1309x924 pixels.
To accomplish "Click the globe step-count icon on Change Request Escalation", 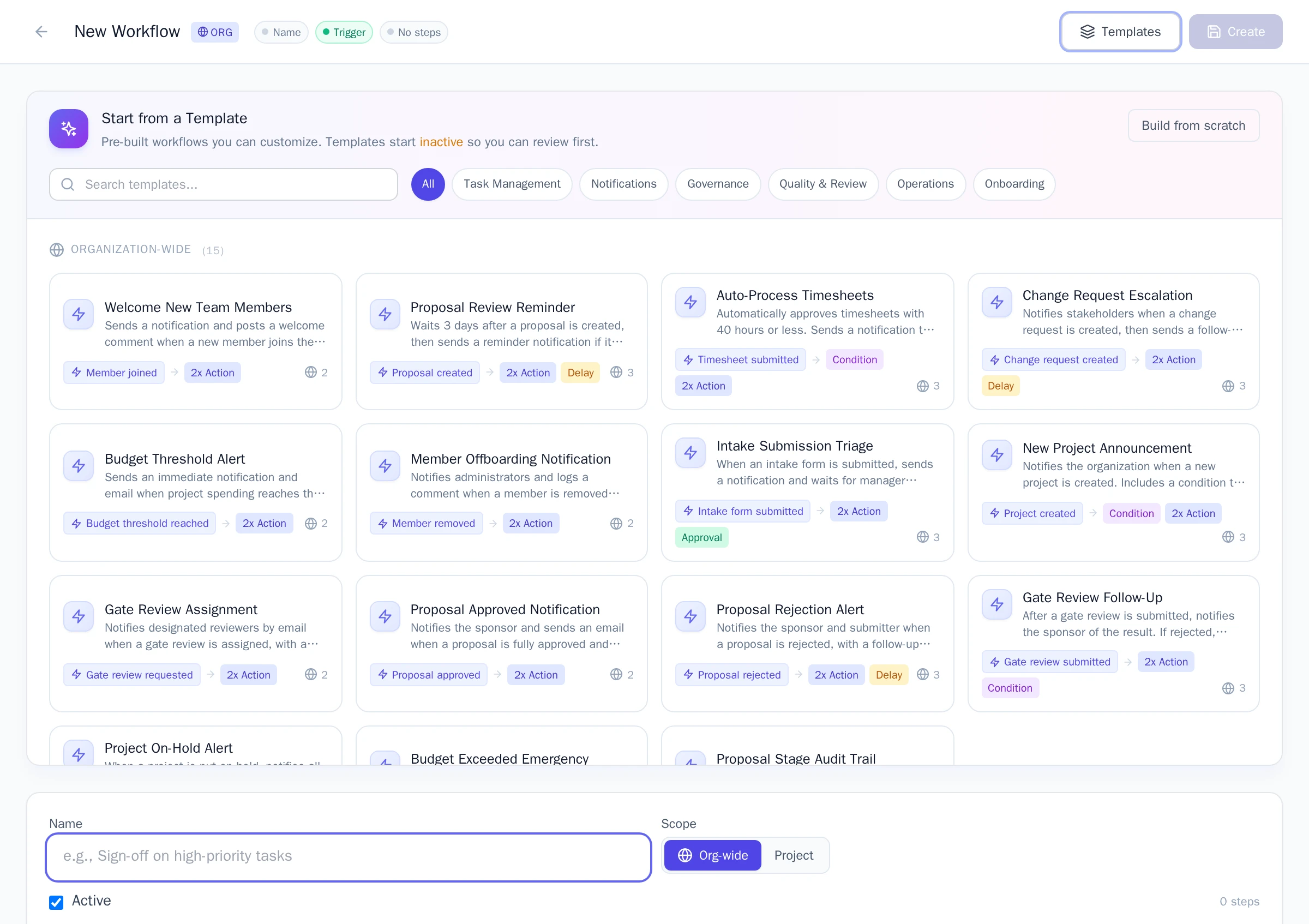I will click(x=1228, y=386).
